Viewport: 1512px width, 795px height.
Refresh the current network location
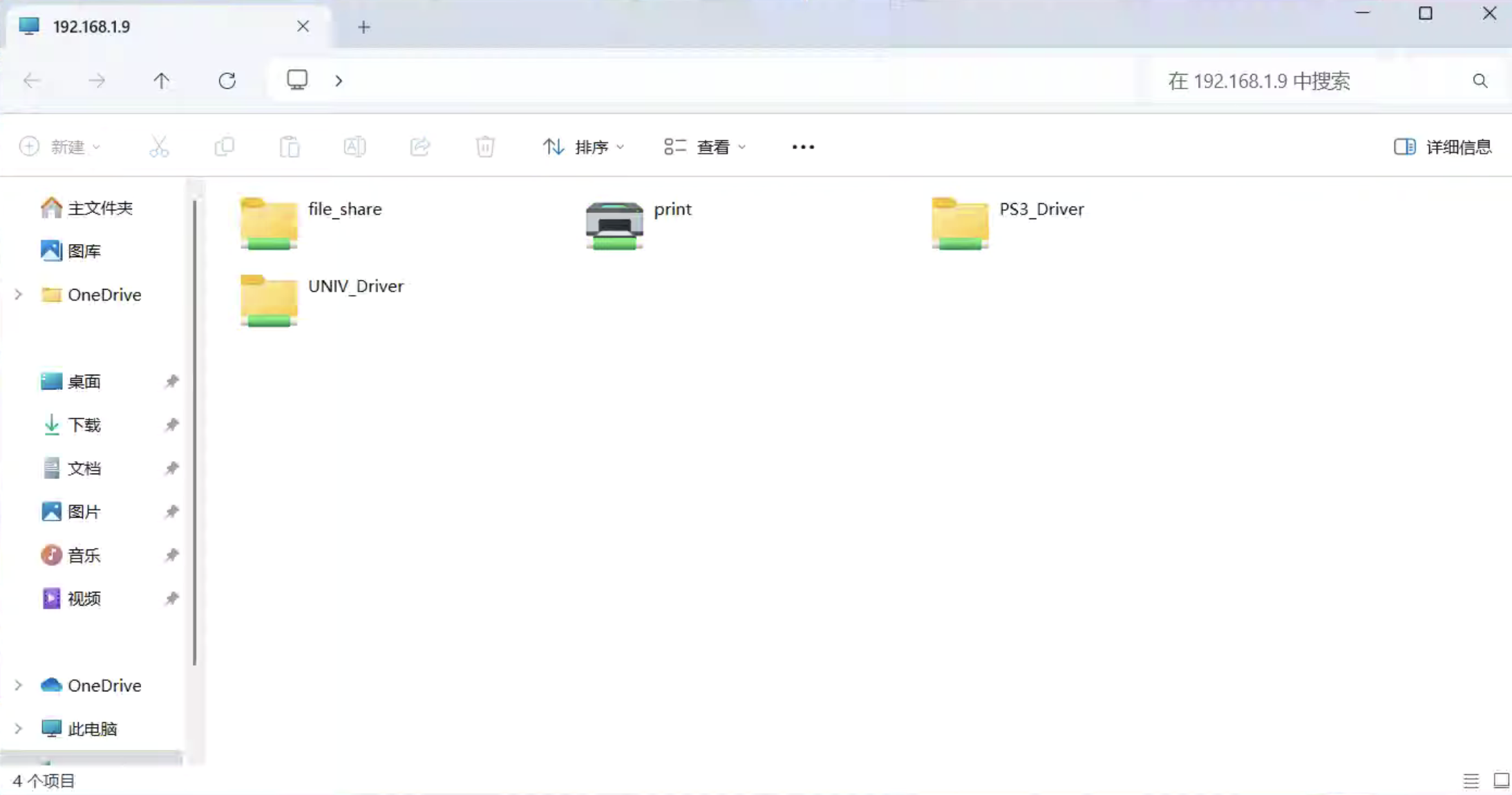(x=227, y=81)
